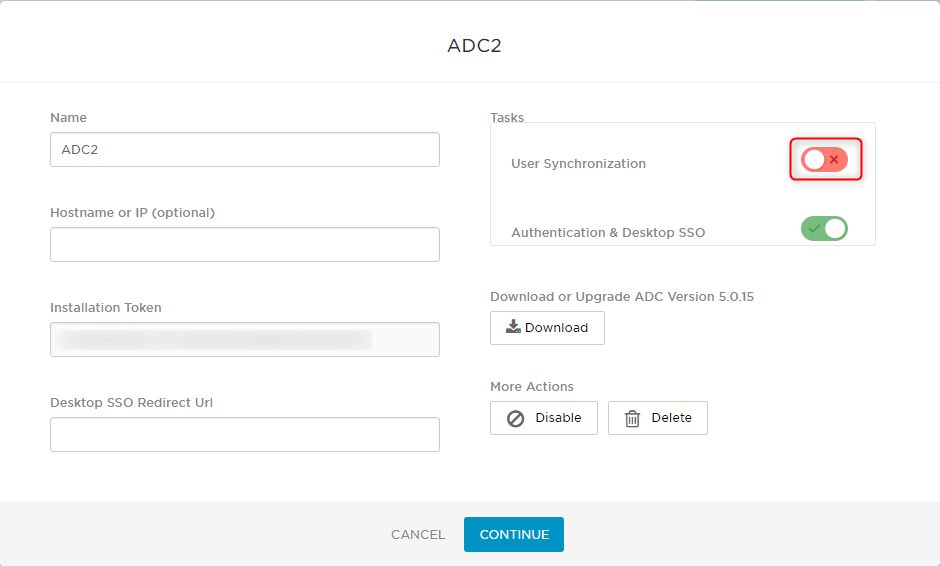Click the Authentication & Desktop SSO label
The image size is (940, 566).
pyautogui.click(x=608, y=233)
